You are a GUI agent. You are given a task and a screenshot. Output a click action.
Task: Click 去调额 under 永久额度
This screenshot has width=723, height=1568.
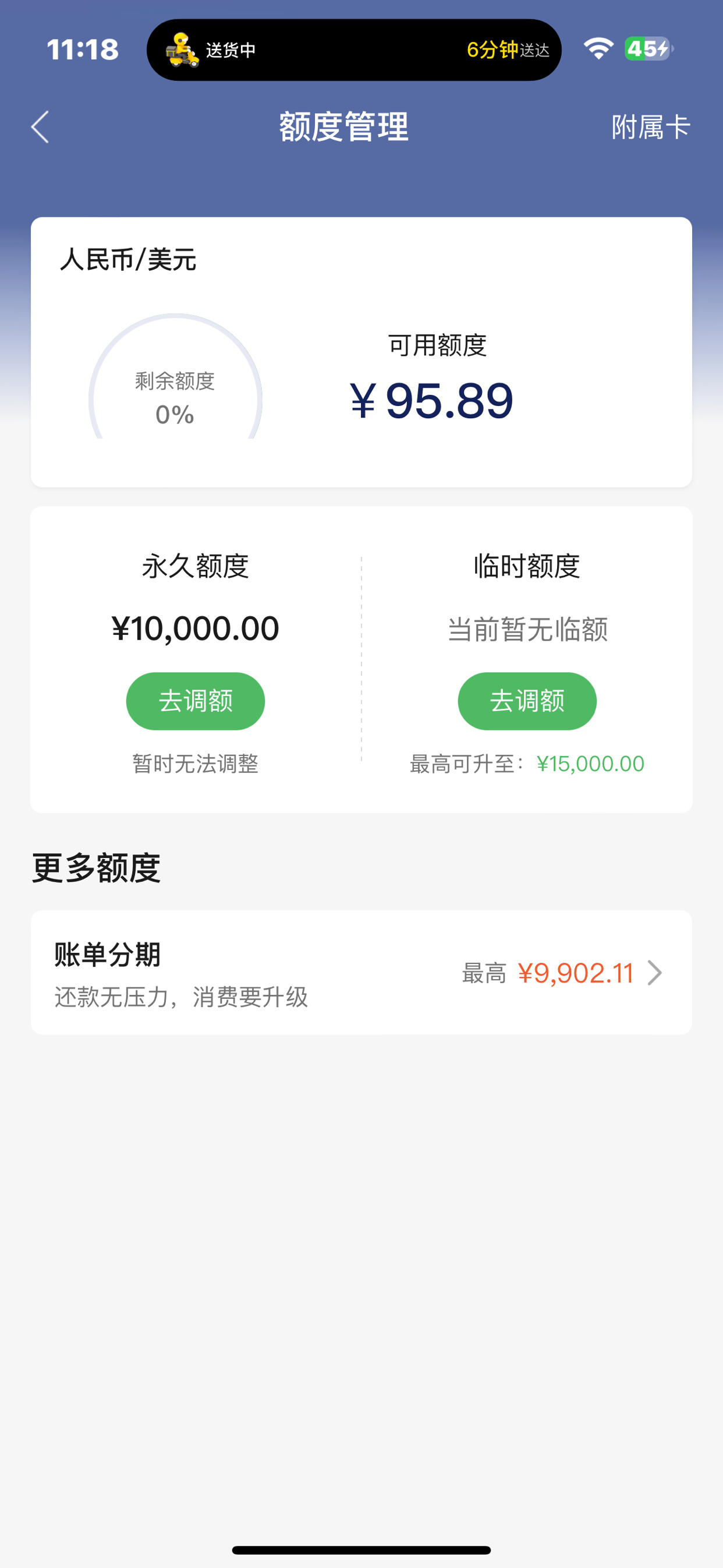tap(196, 701)
